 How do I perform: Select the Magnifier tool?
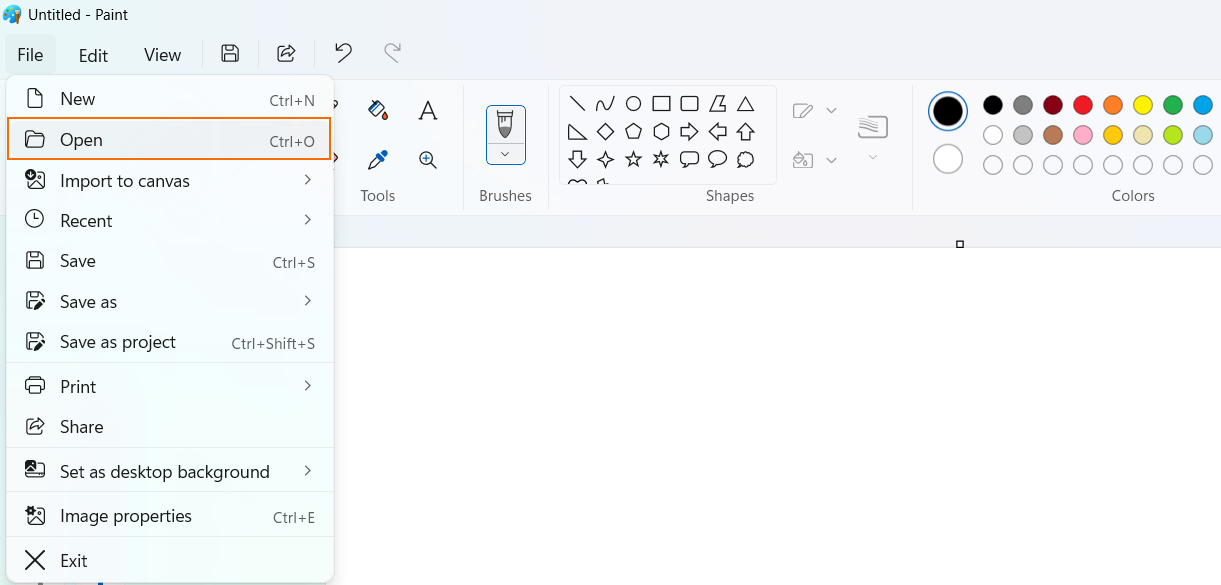click(428, 159)
